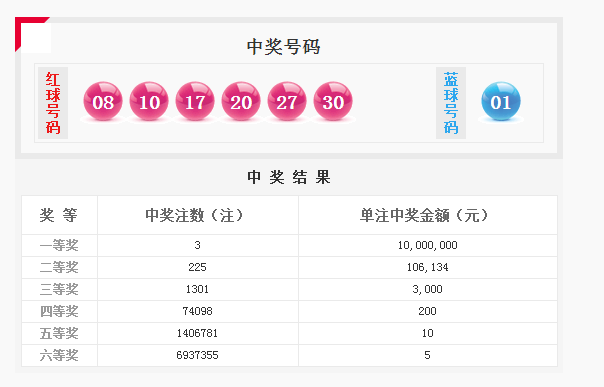Click the fourth prize count 74098
Screen dimensions: 604x387
pos(198,311)
